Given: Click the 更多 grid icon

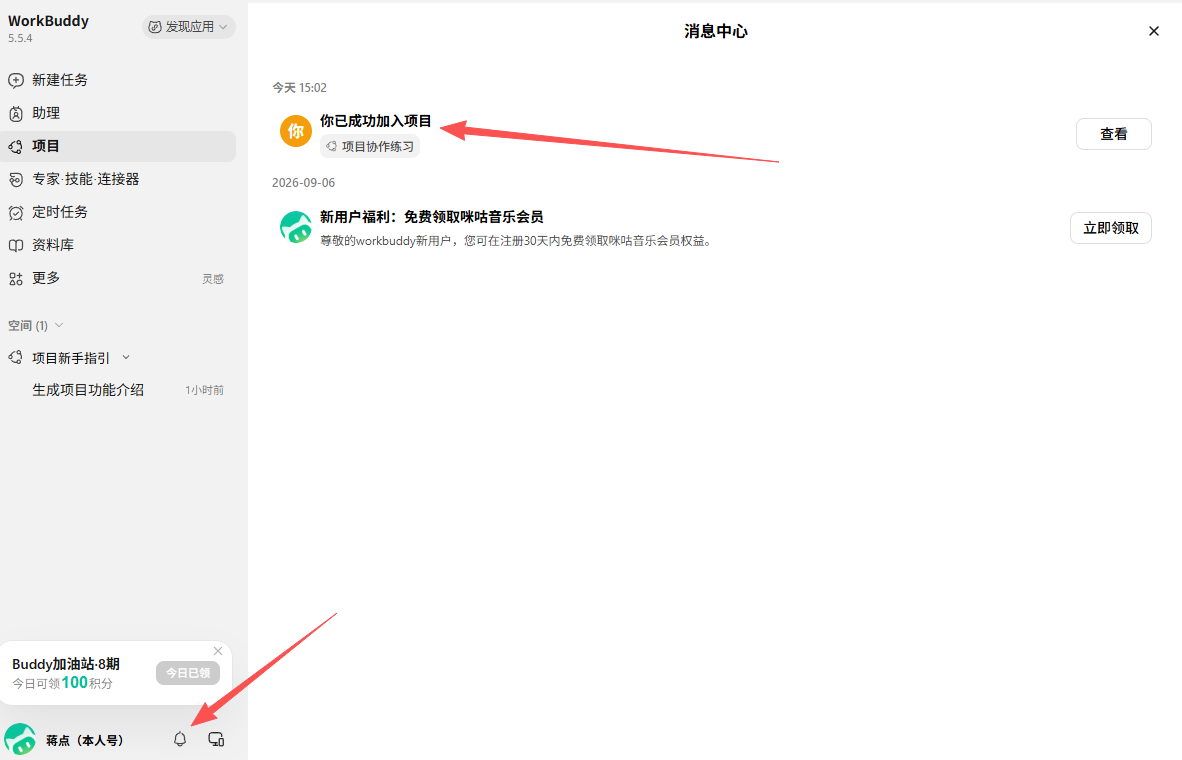Looking at the screenshot, I should click(x=16, y=279).
